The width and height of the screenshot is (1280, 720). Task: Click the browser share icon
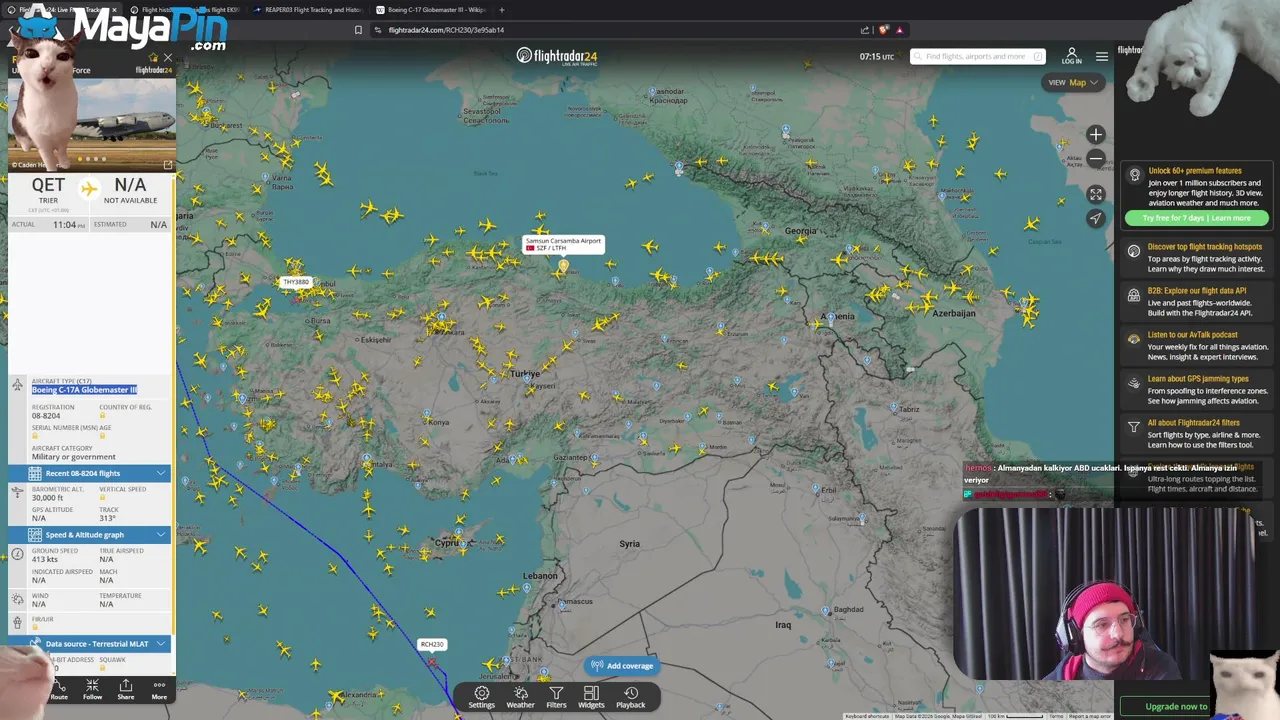tap(865, 30)
